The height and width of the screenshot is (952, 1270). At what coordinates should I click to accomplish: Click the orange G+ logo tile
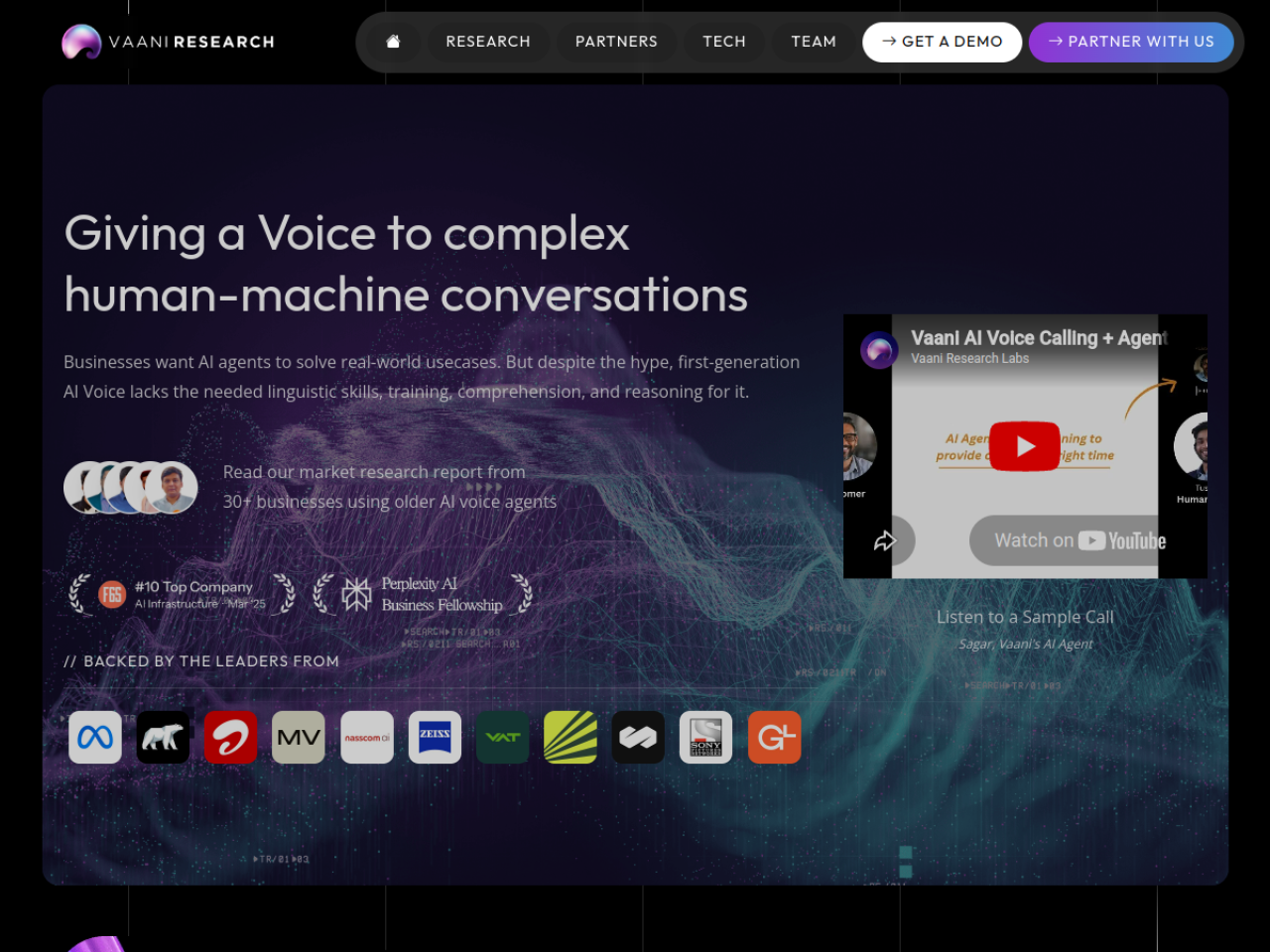pyautogui.click(x=774, y=737)
